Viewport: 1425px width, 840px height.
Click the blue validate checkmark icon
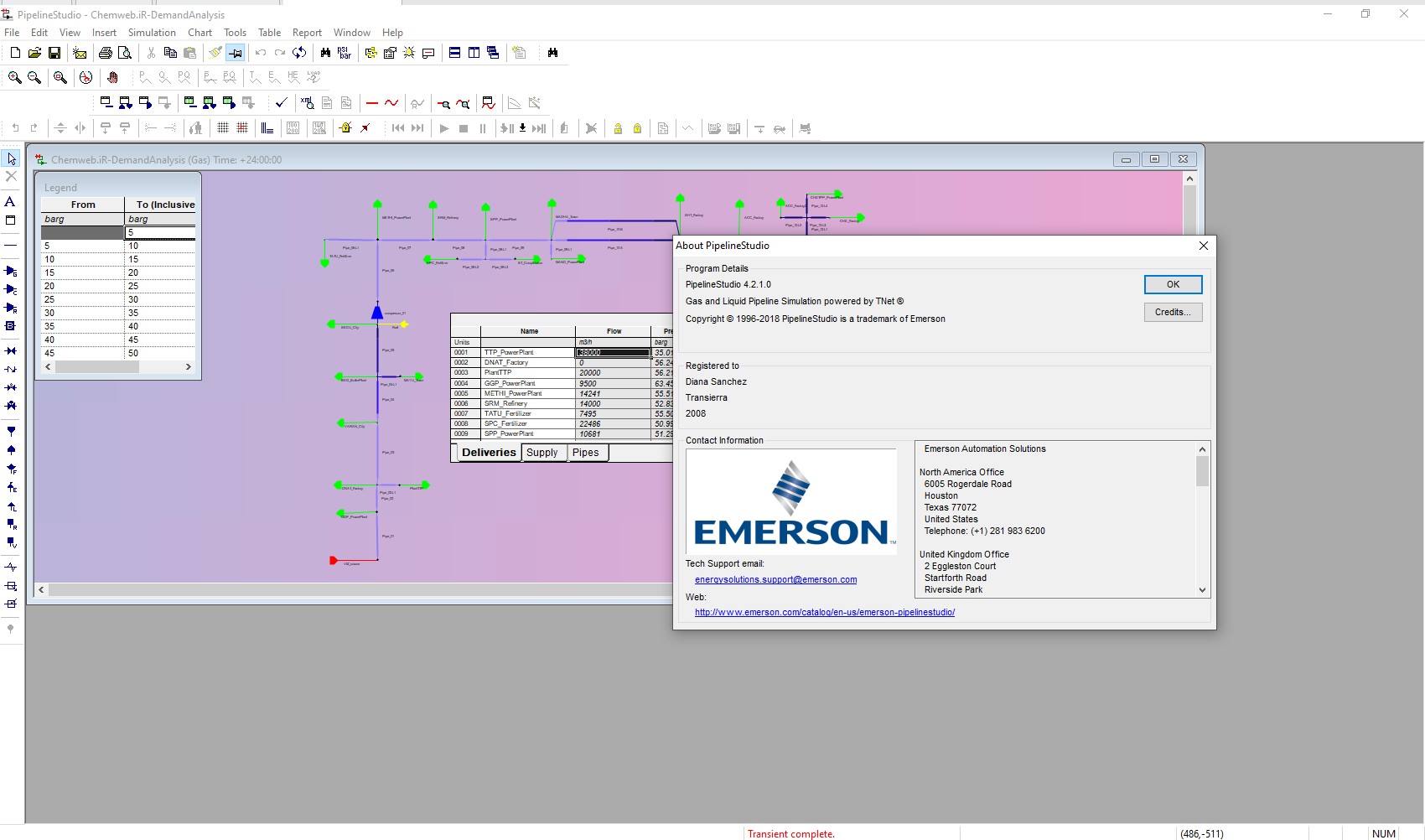pos(282,103)
